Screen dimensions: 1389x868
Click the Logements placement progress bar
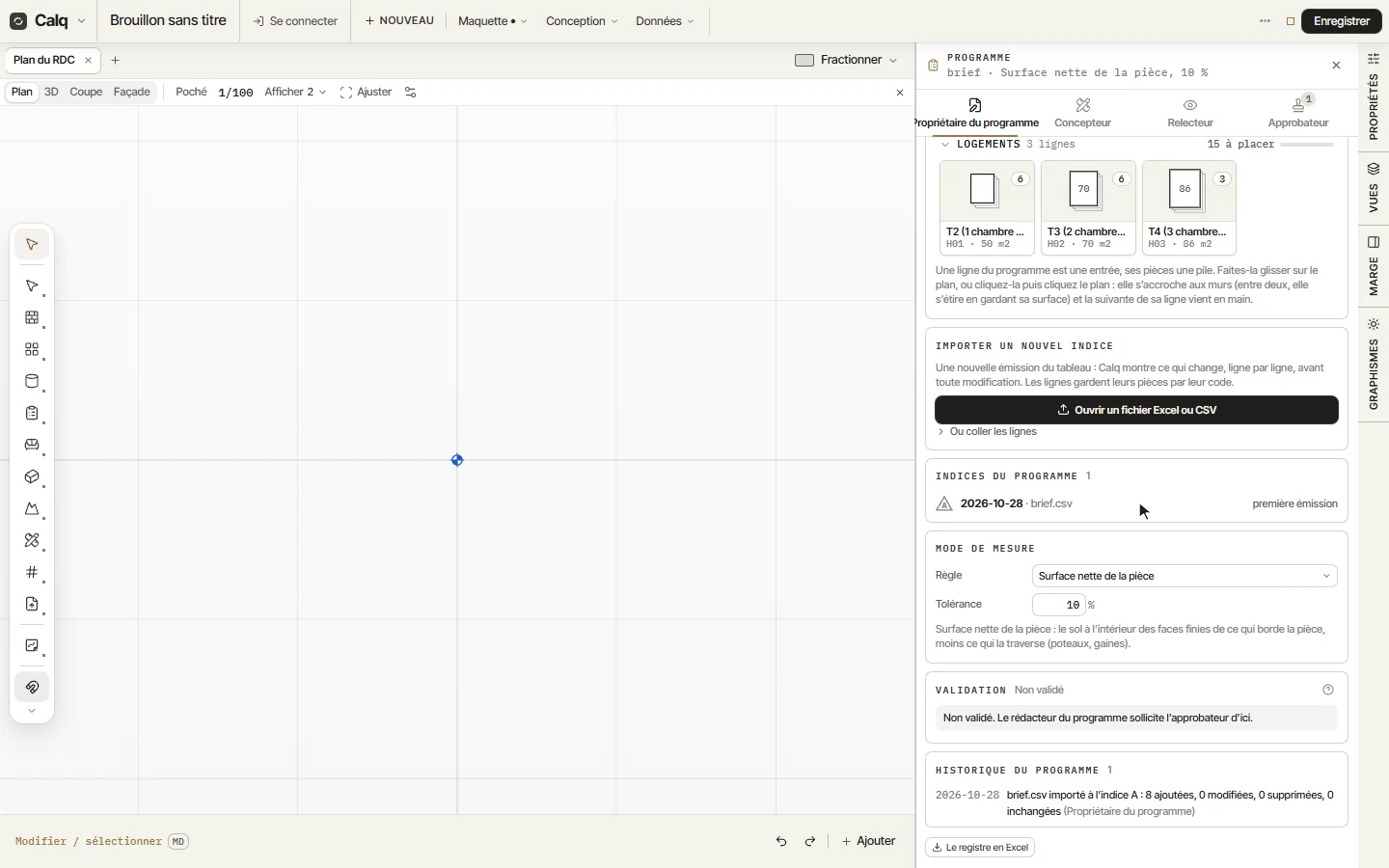[x=1307, y=145]
